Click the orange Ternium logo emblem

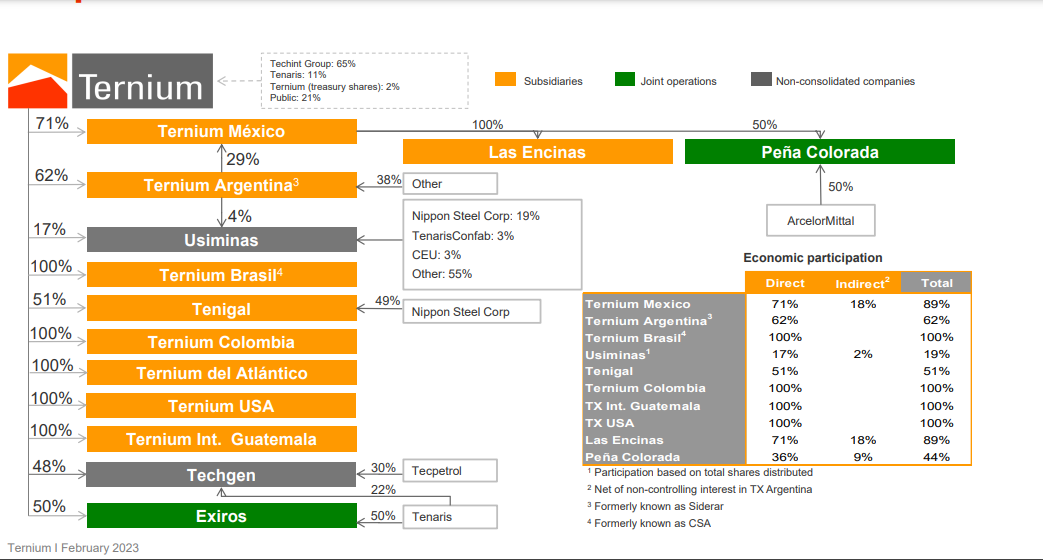point(39,82)
